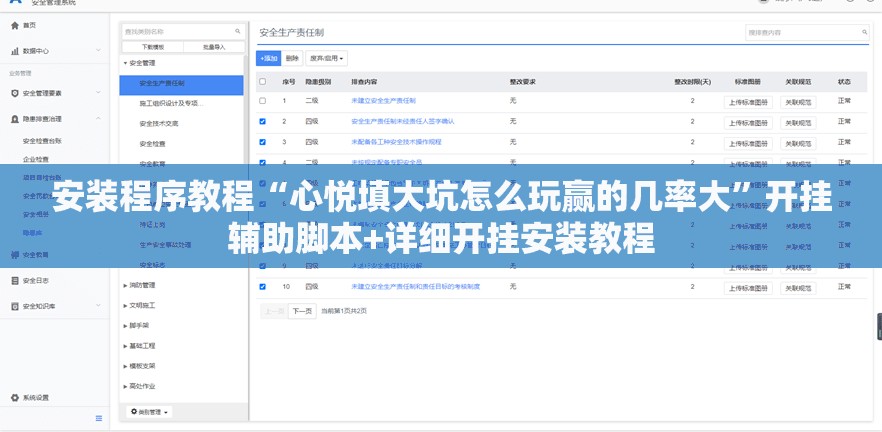The height and width of the screenshot is (432, 882).
Task: Collapse the 安全管理 tree node
Action: 125,63
